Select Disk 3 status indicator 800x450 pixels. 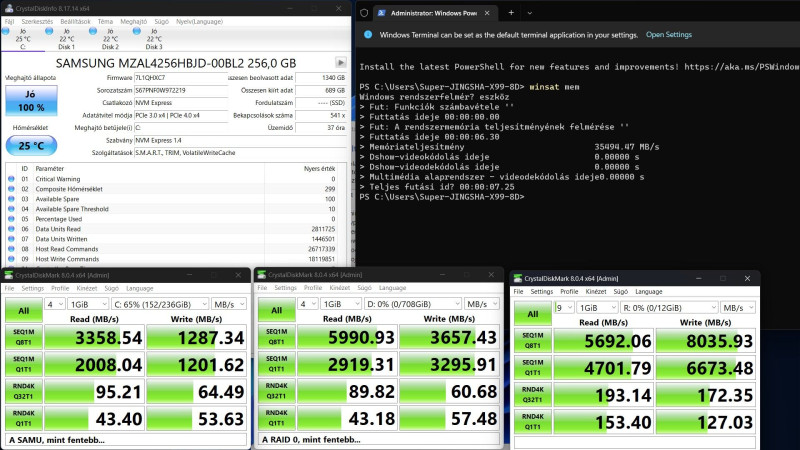pos(154,39)
